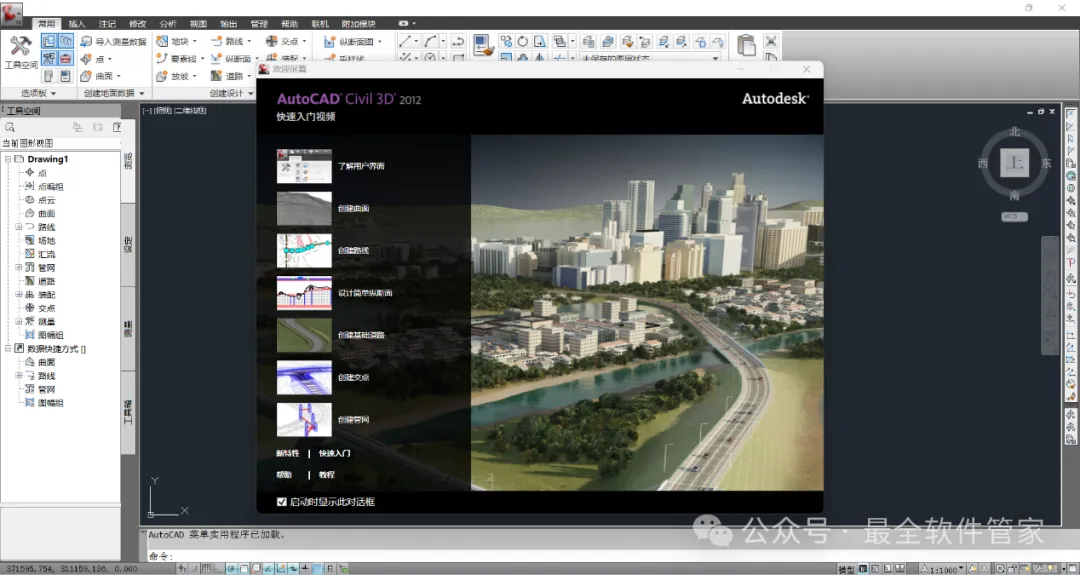The height and width of the screenshot is (575, 1080).
Task: Select the 汇流 tree item
Action: pyautogui.click(x=46, y=254)
